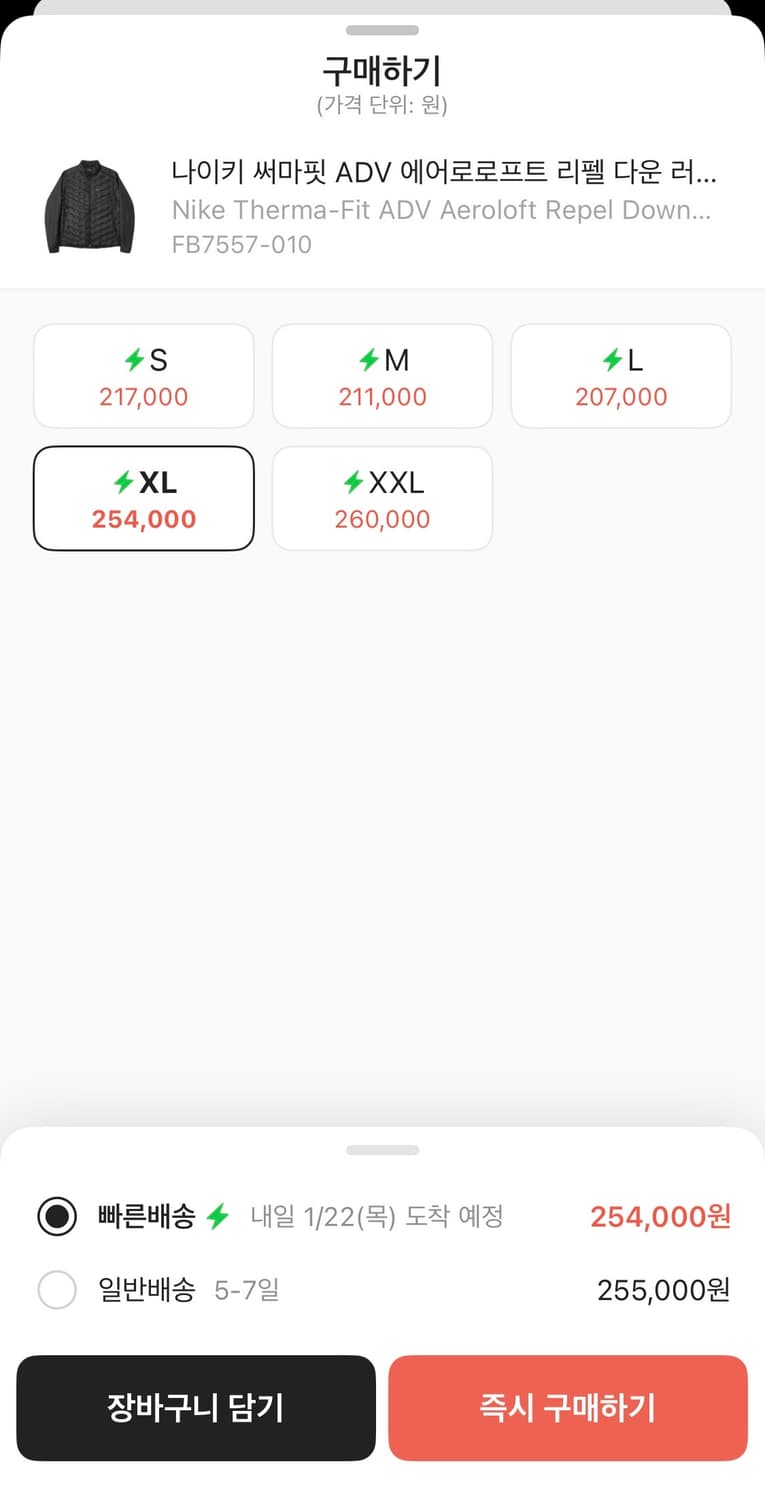Viewport: 765px width, 1500px height.
Task: Choose size S priced 217,000
Action: 144,376
